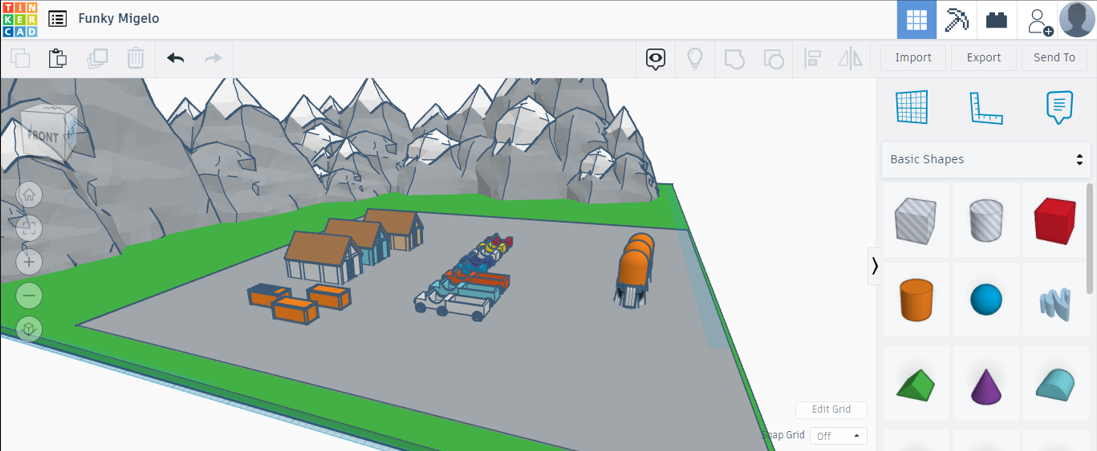Screen dimensions: 1097x451
Task: Pick the red Box shape
Action: click(1054, 220)
